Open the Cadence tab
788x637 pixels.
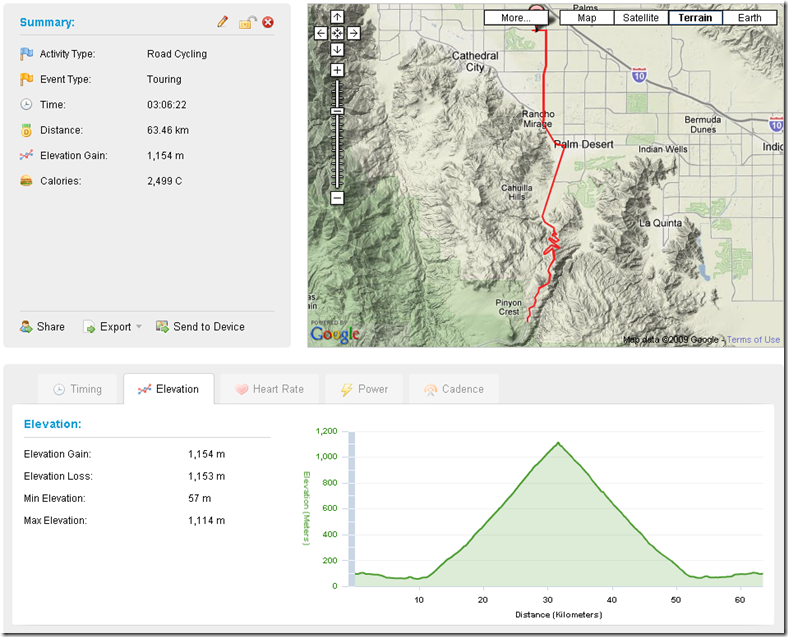[454, 389]
